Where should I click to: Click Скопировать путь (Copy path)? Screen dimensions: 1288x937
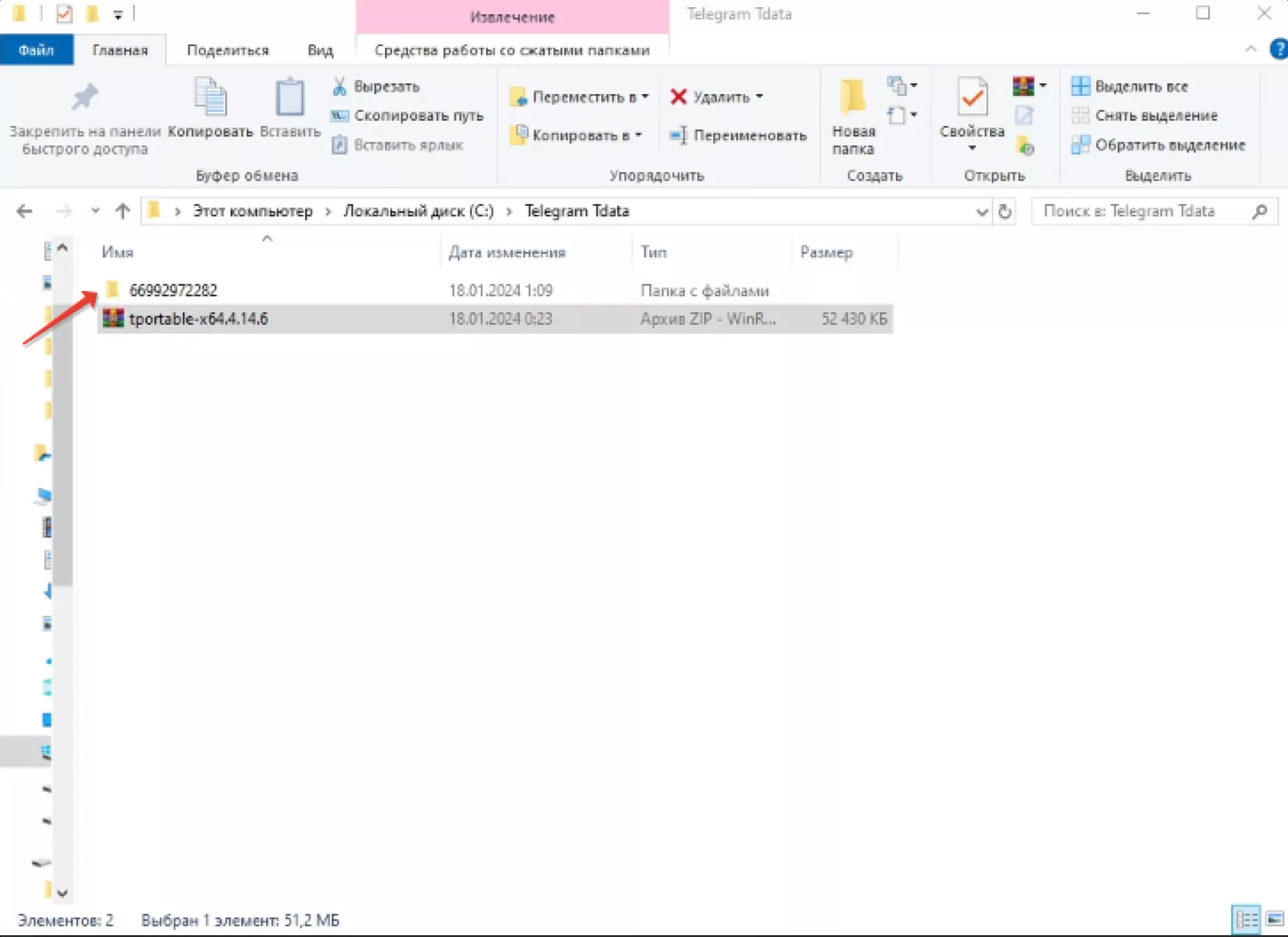point(407,116)
